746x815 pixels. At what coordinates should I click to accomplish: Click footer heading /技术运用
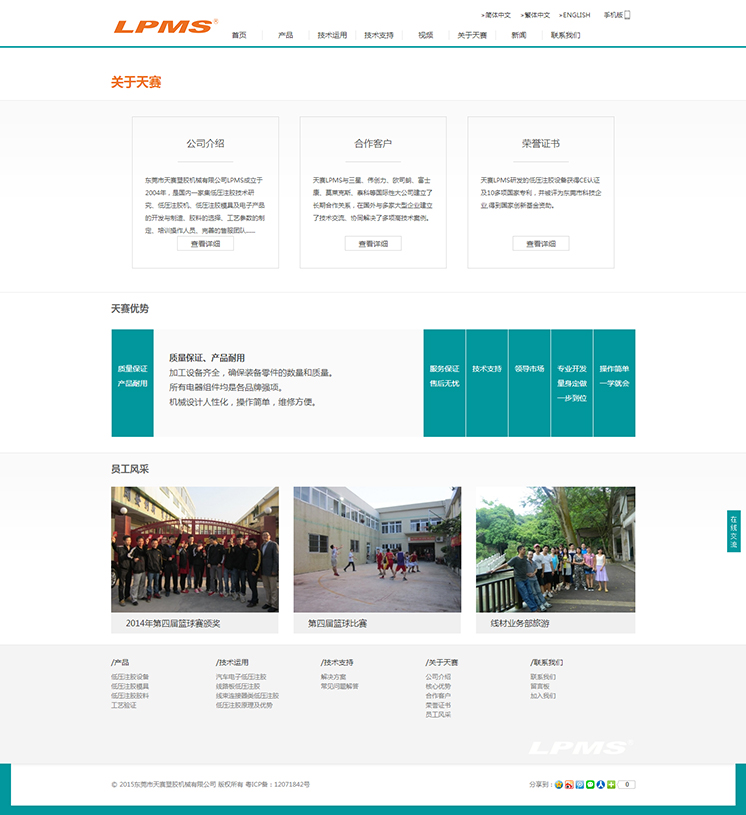coord(232,662)
